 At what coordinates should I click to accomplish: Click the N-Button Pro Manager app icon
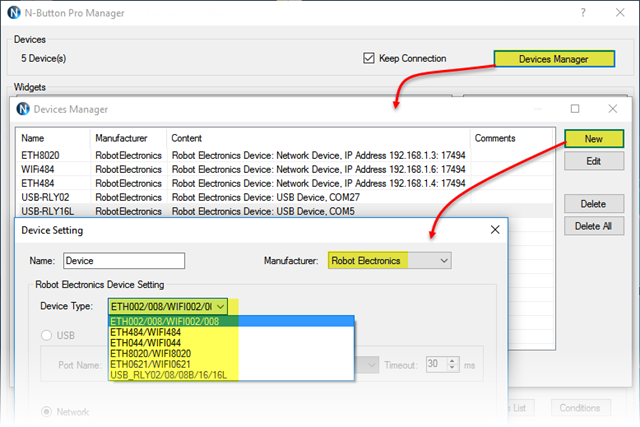[14, 13]
